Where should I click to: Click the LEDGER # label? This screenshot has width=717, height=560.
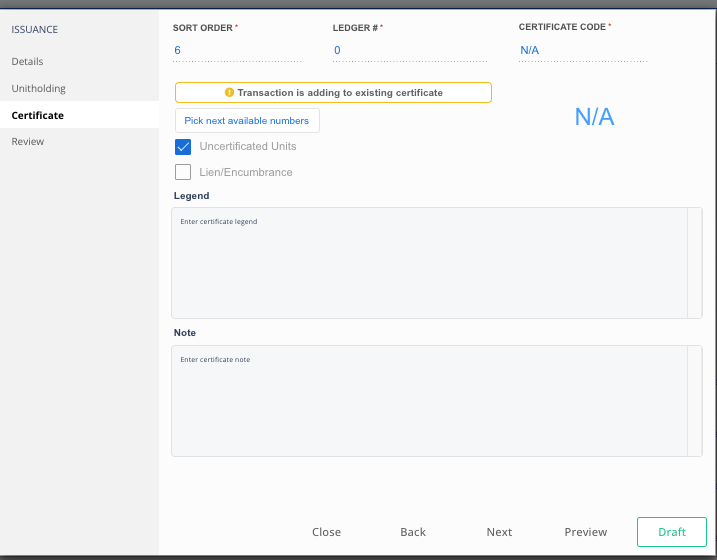pos(355,28)
